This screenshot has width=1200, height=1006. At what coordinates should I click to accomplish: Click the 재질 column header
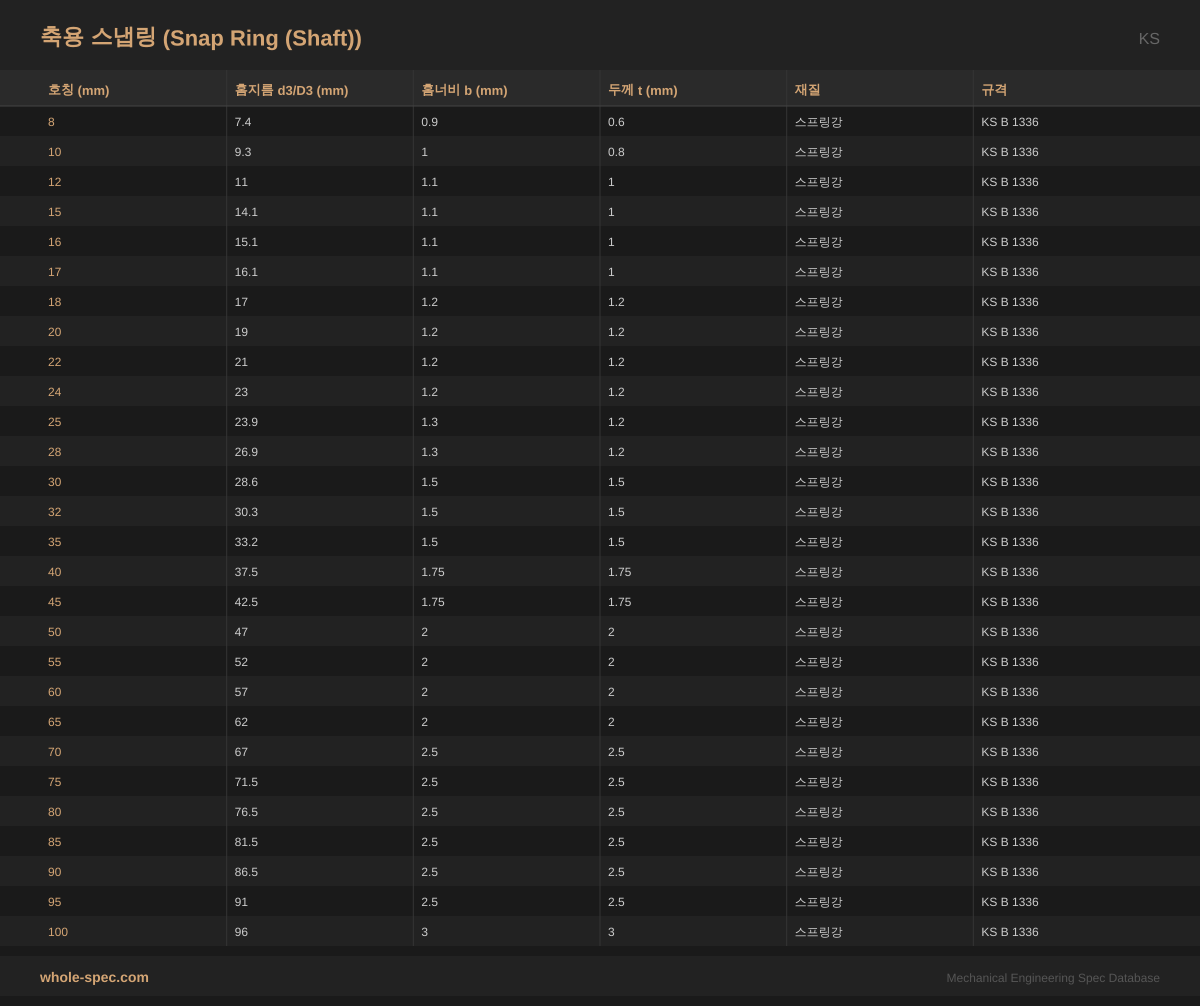[x=807, y=90]
